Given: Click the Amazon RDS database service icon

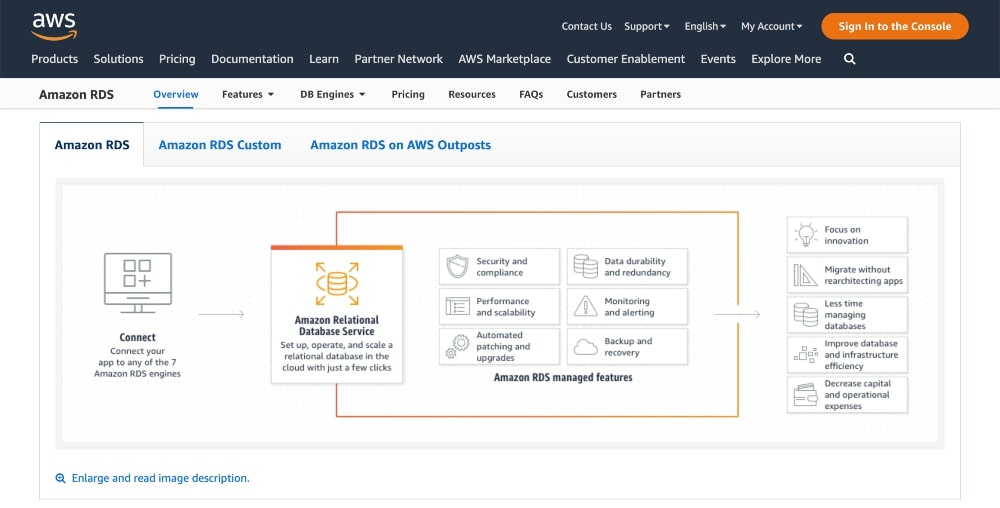Looking at the screenshot, I should 336,284.
